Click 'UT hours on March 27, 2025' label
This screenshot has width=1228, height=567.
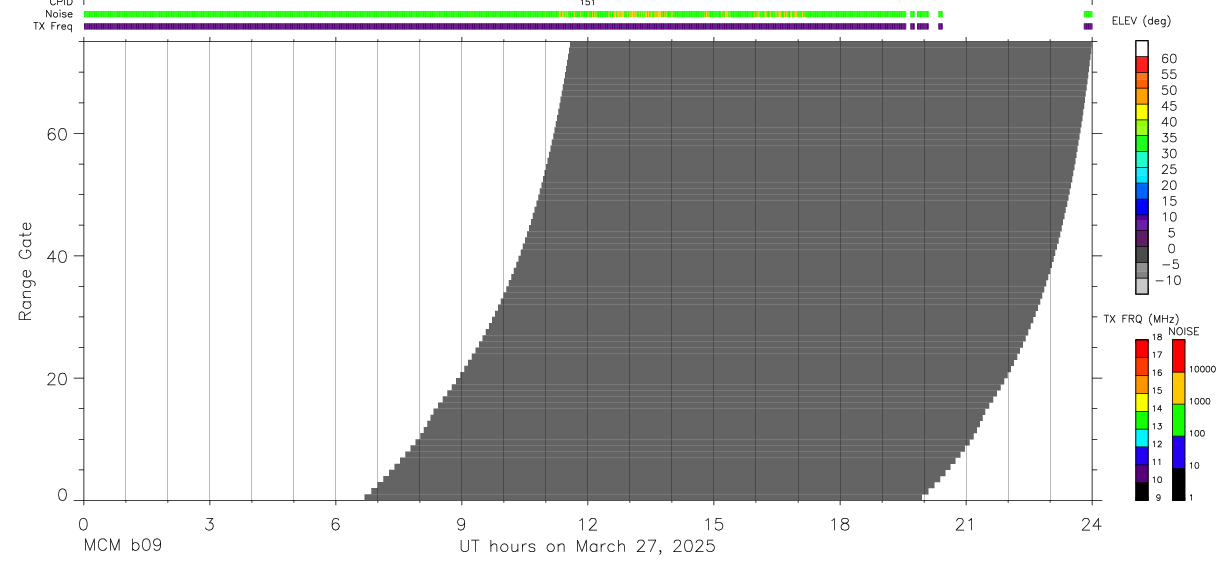[x=587, y=547]
